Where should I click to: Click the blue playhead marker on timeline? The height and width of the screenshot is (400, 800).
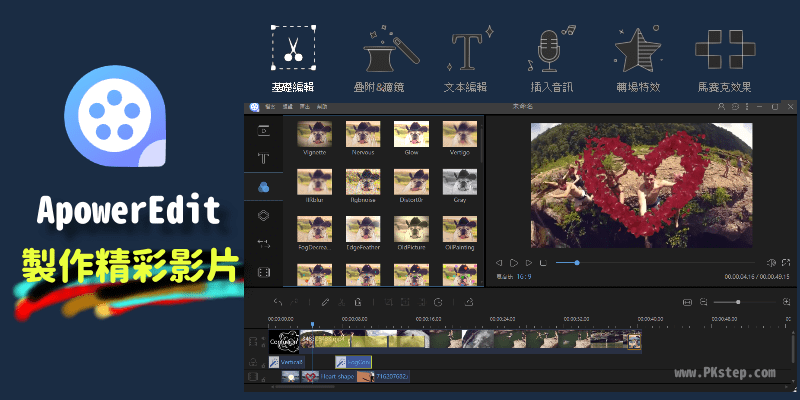click(312, 324)
